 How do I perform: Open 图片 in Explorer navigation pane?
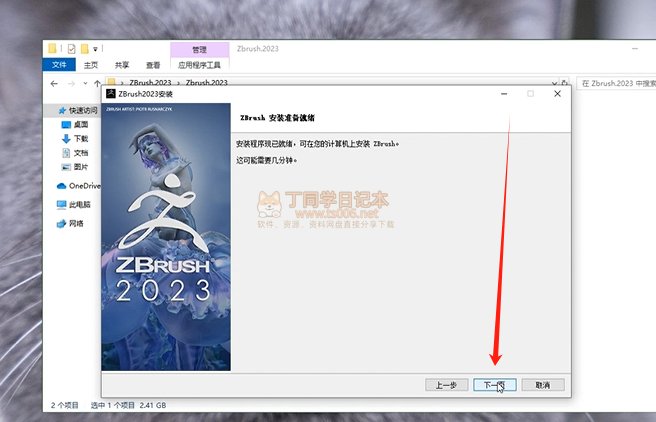[x=81, y=167]
